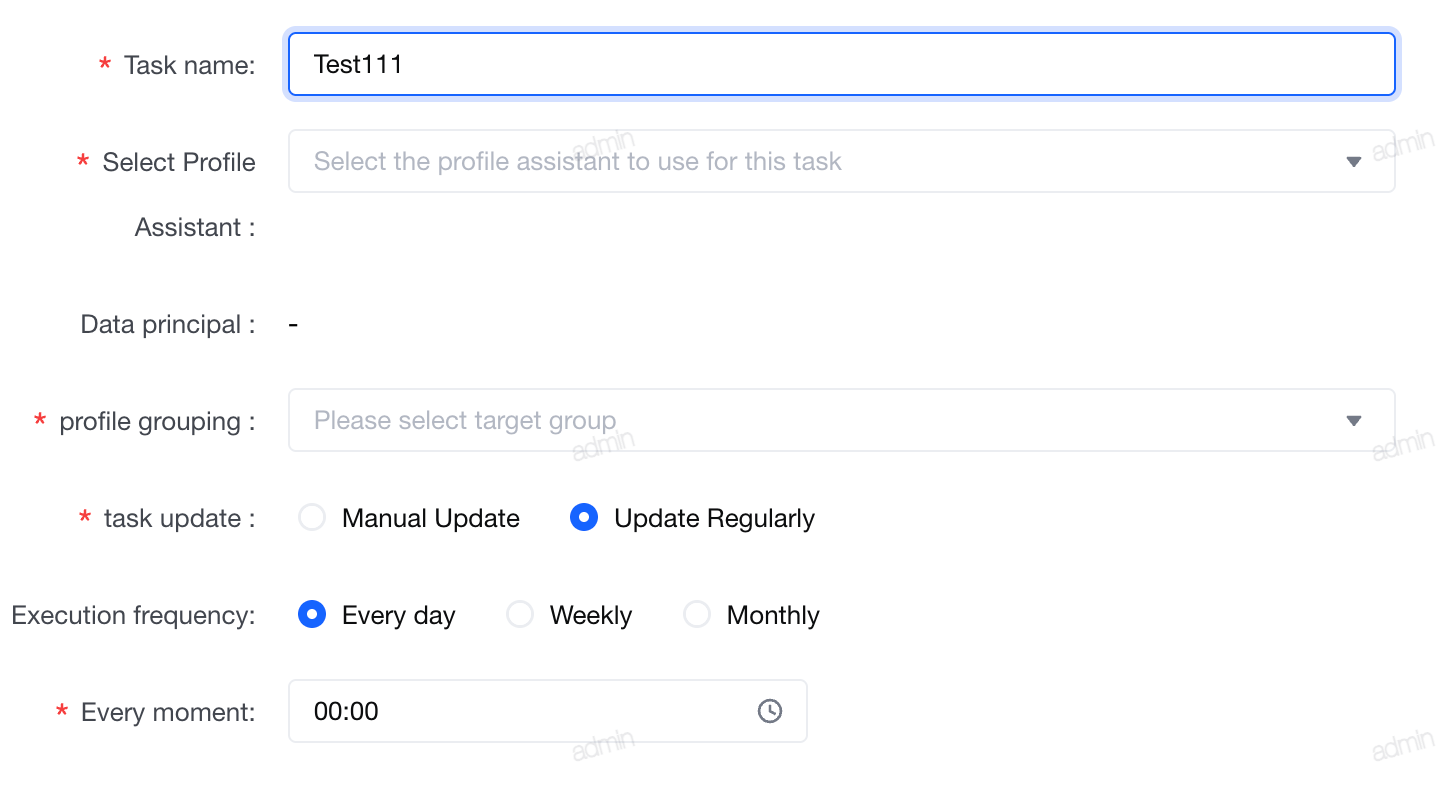Click the 'Execution frequency:' label
Image resolution: width=1436 pixels, height=794 pixels.
[x=133, y=615]
